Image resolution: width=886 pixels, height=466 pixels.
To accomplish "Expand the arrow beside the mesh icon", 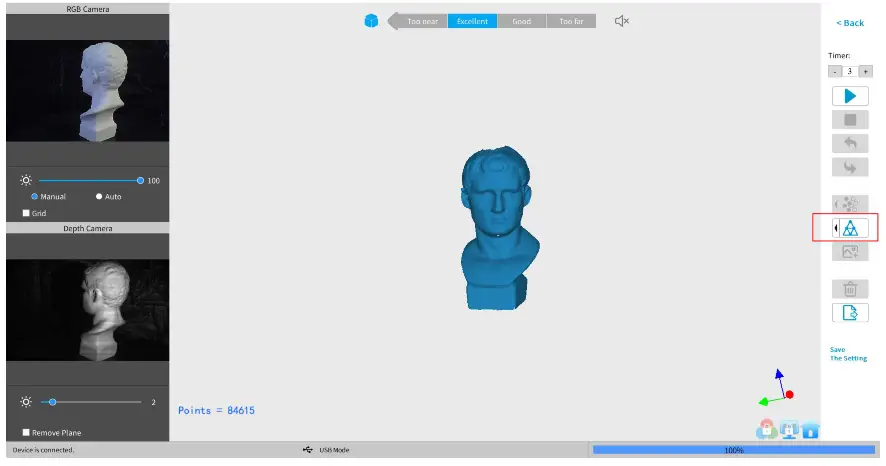I will [x=836, y=228].
